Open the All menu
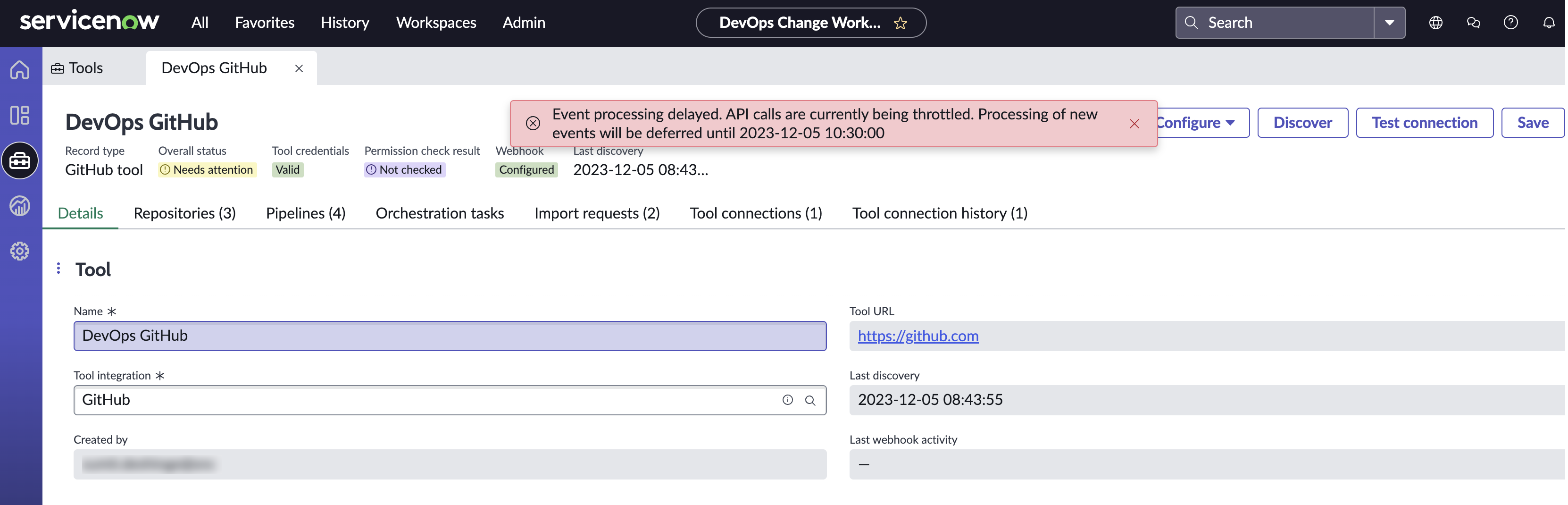The image size is (1568, 505). [200, 23]
